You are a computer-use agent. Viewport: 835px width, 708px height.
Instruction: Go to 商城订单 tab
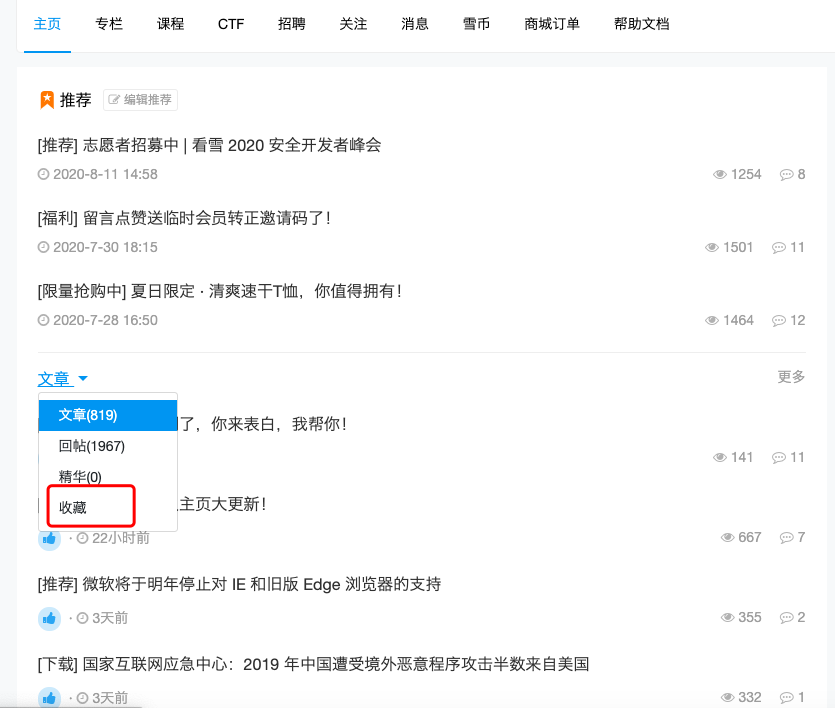(x=552, y=24)
